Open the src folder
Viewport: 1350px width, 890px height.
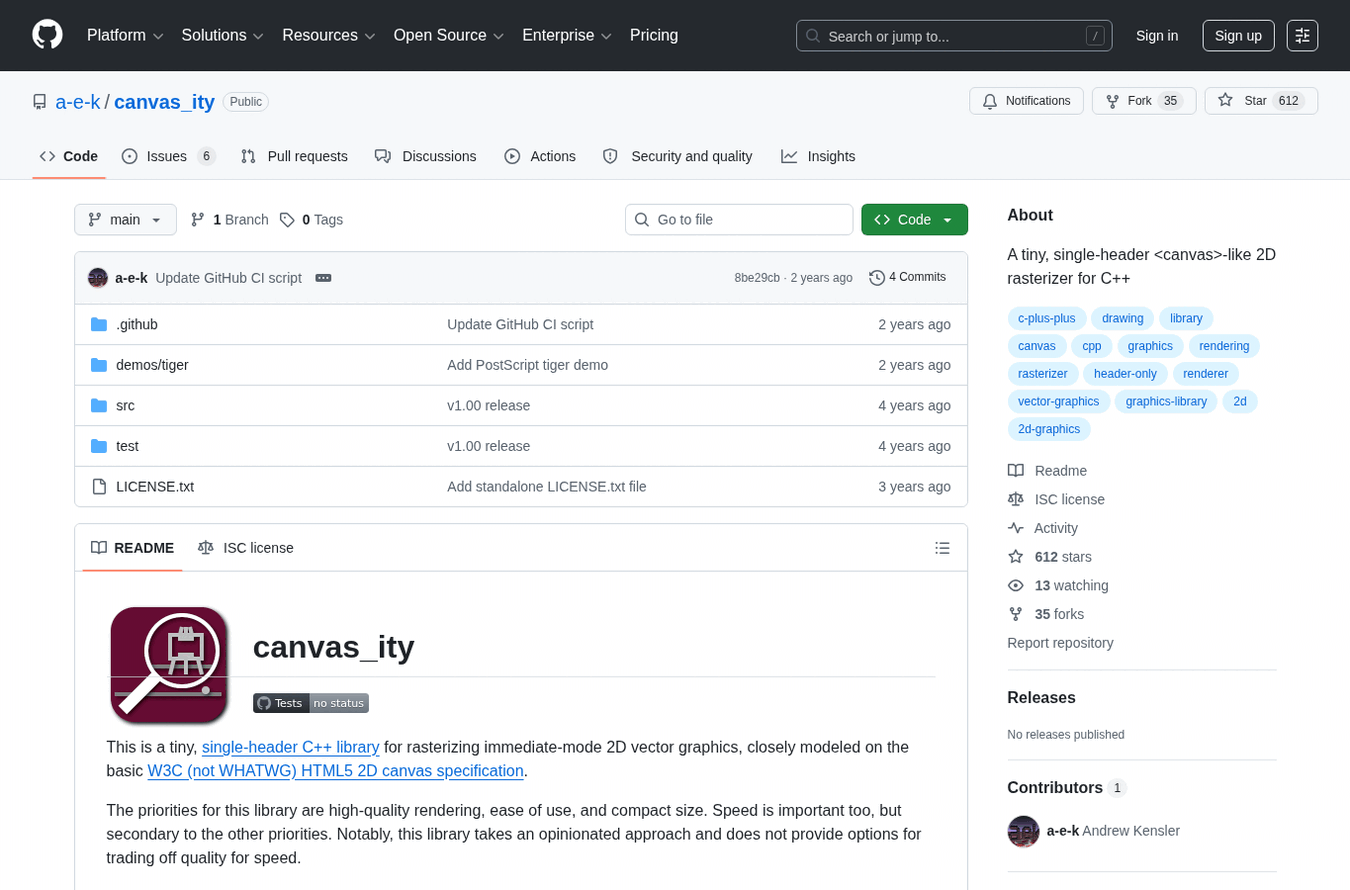[125, 406]
